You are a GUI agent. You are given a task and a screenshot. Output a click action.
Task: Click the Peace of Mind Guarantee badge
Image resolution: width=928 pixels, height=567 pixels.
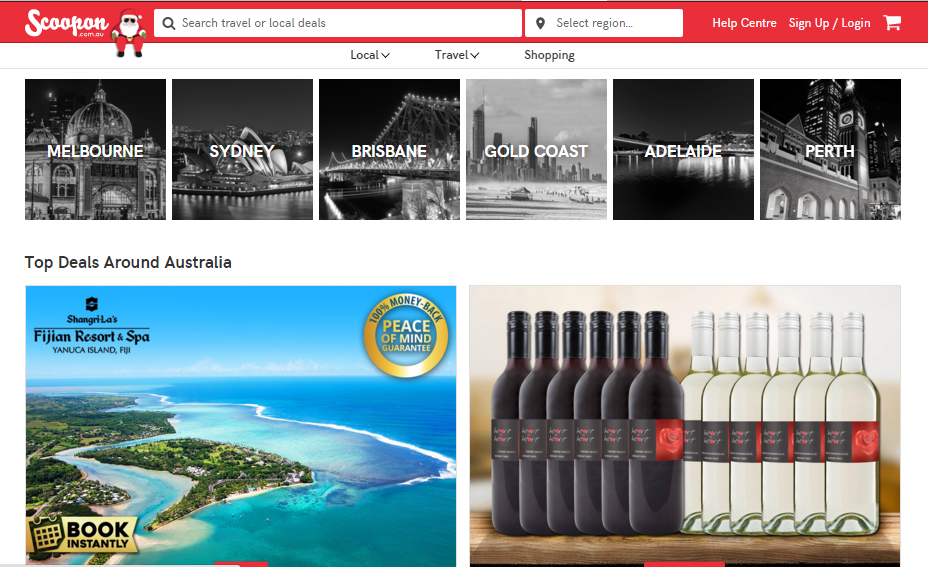[x=406, y=335]
